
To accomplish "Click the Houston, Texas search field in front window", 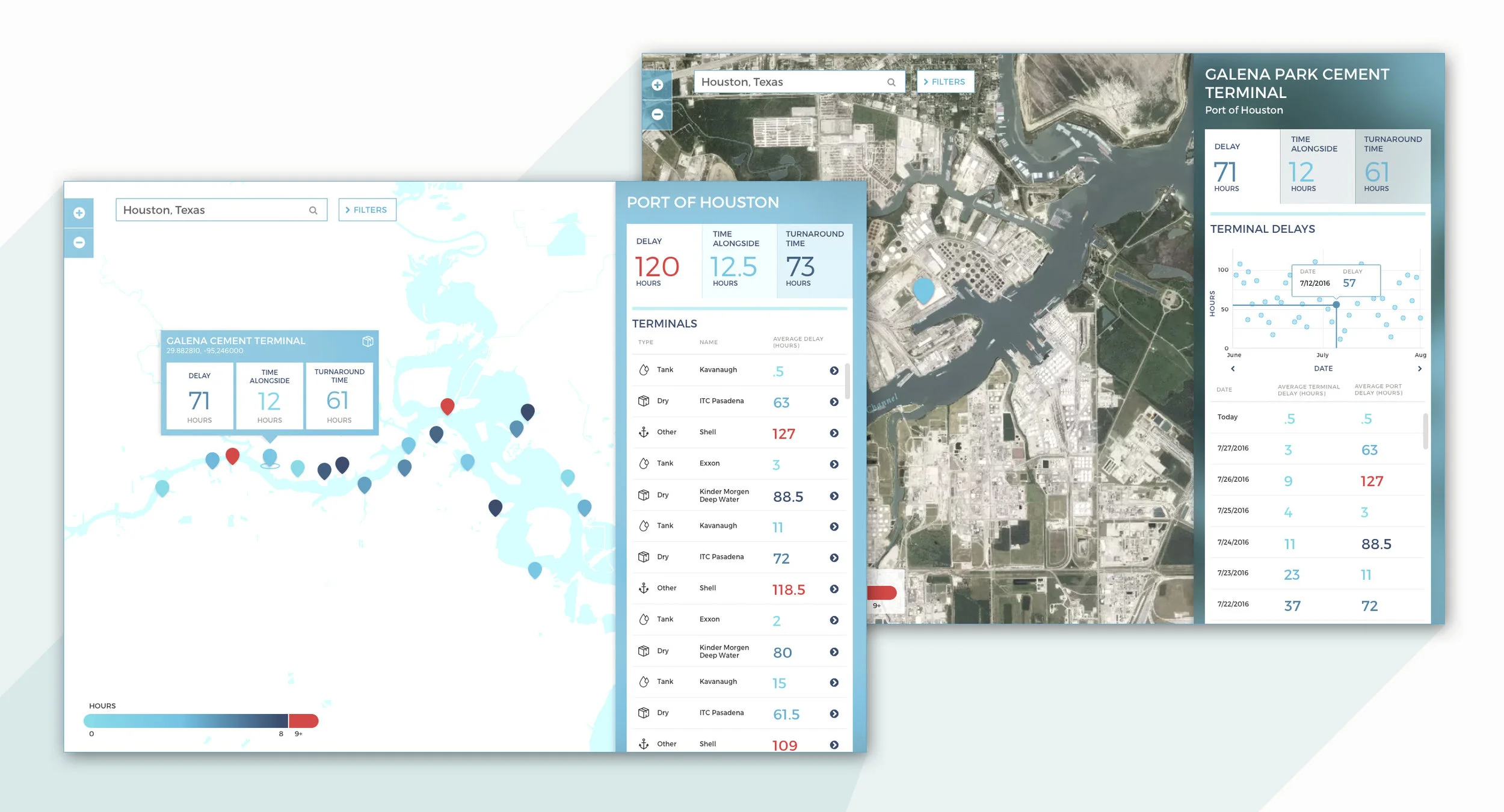I will click(x=221, y=210).
